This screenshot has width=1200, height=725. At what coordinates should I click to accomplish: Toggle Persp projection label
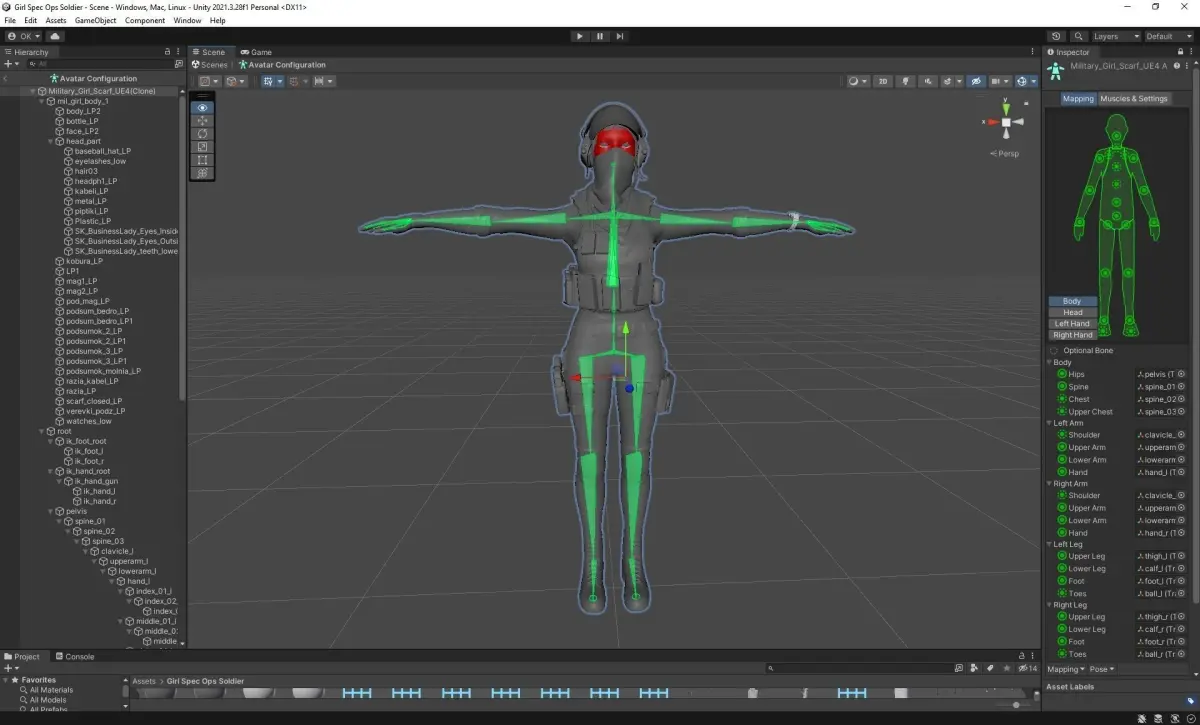[1005, 153]
